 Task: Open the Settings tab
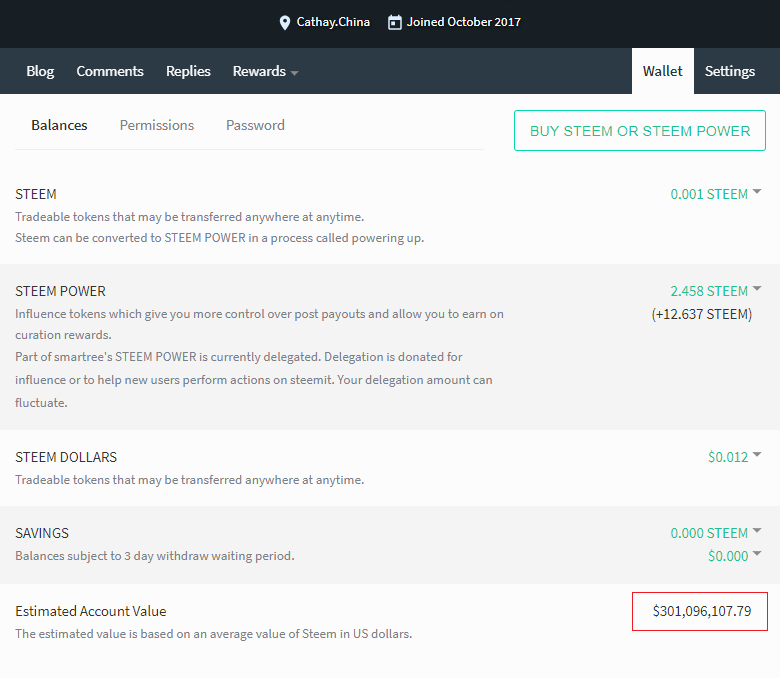click(x=730, y=71)
